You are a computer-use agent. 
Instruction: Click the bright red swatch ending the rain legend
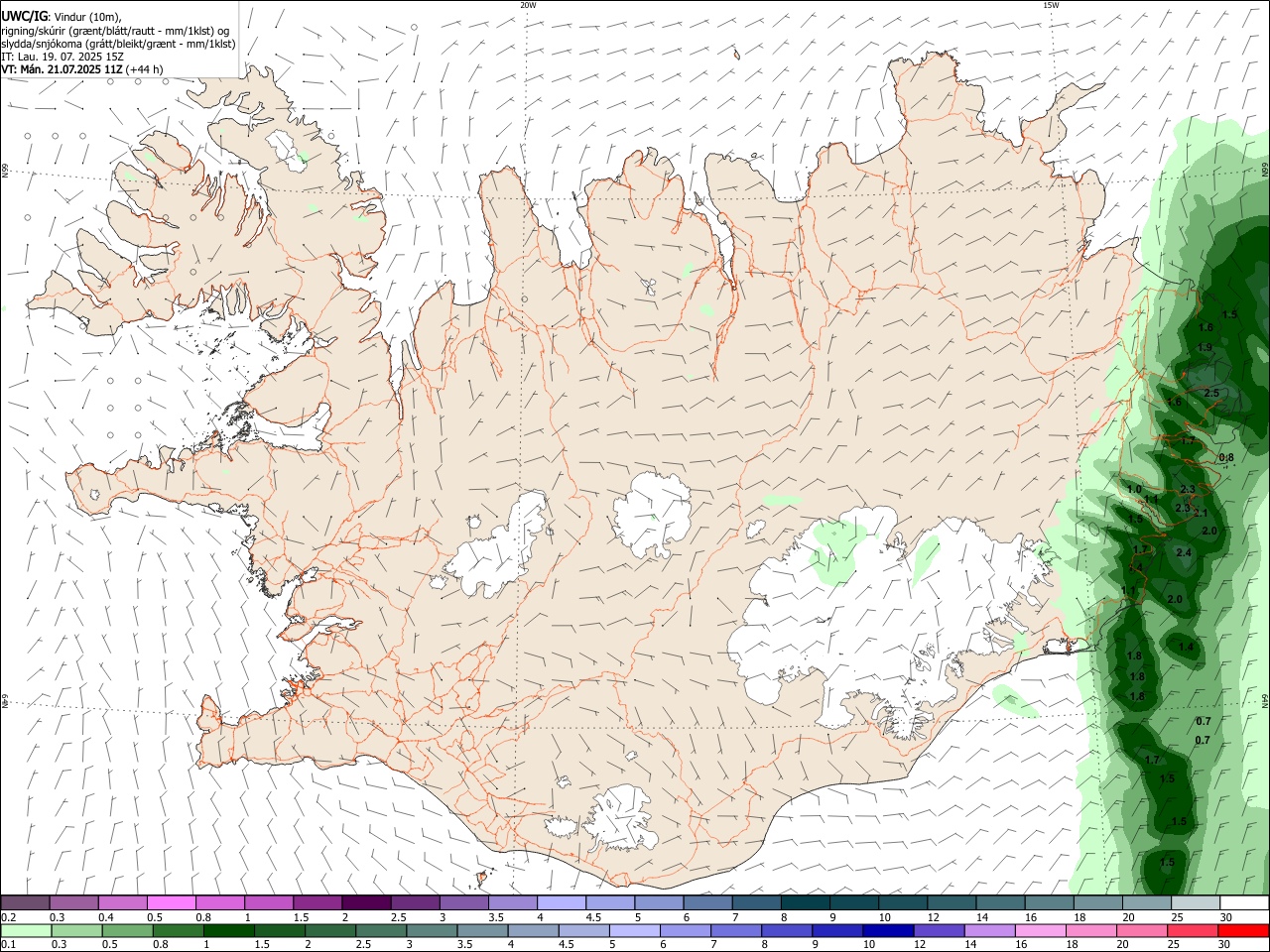[1244, 931]
